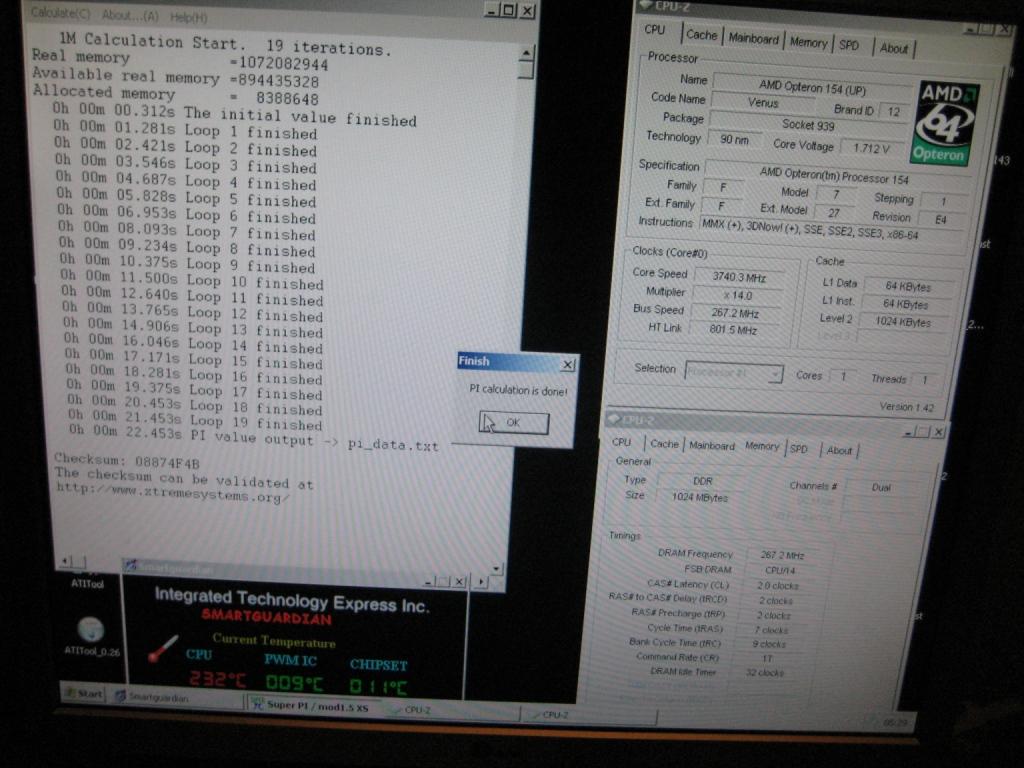The width and height of the screenshot is (1024, 768).
Task: Click the Name field AMD Opteron 154 (UP)
Action: (x=812, y=87)
